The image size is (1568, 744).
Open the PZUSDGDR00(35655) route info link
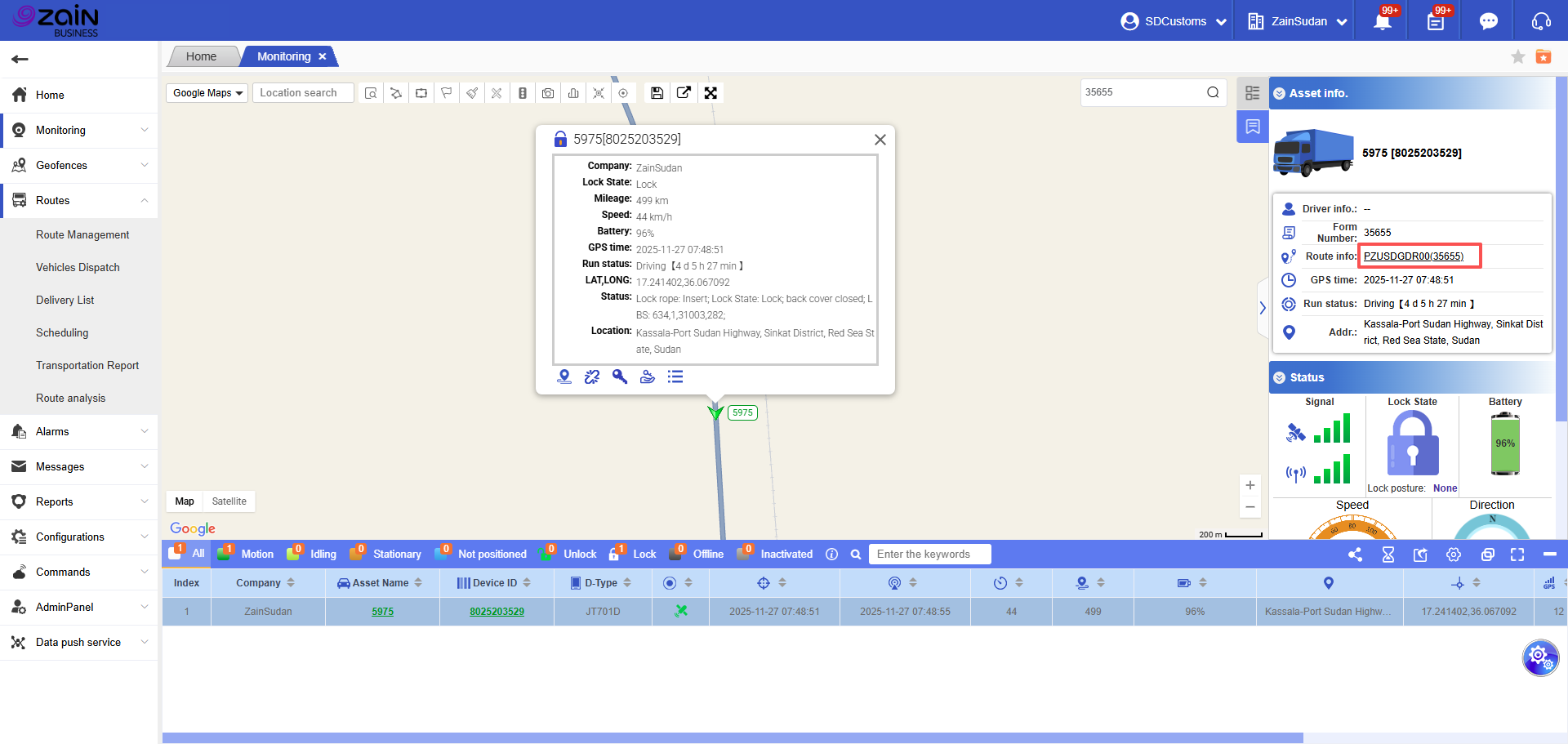pos(1413,256)
